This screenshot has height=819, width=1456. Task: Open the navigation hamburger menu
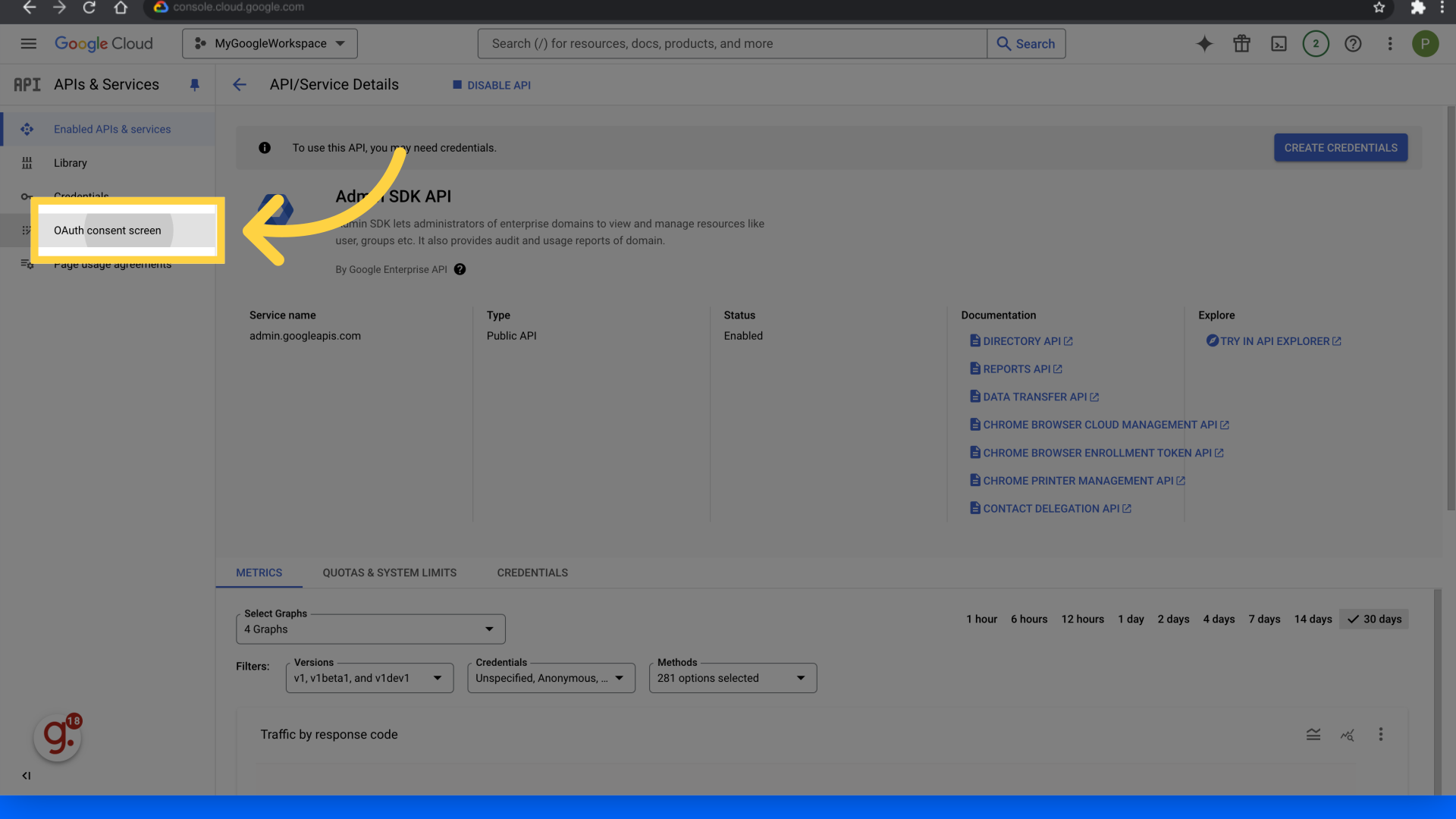point(28,43)
